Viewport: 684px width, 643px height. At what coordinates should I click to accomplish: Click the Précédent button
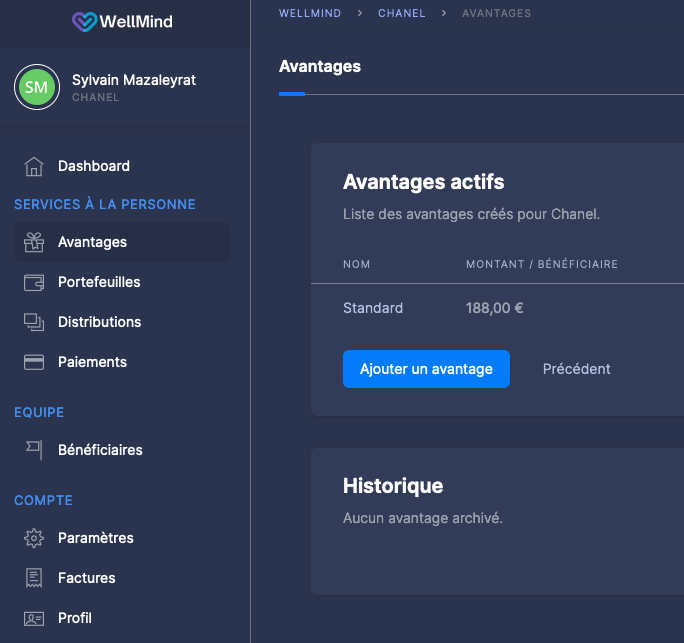point(576,369)
